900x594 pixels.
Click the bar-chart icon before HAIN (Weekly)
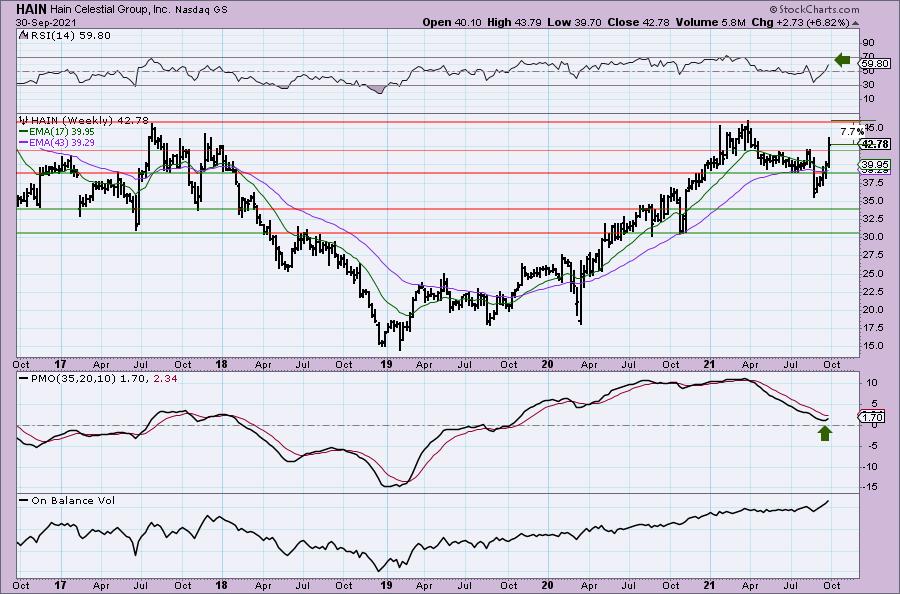[24, 121]
